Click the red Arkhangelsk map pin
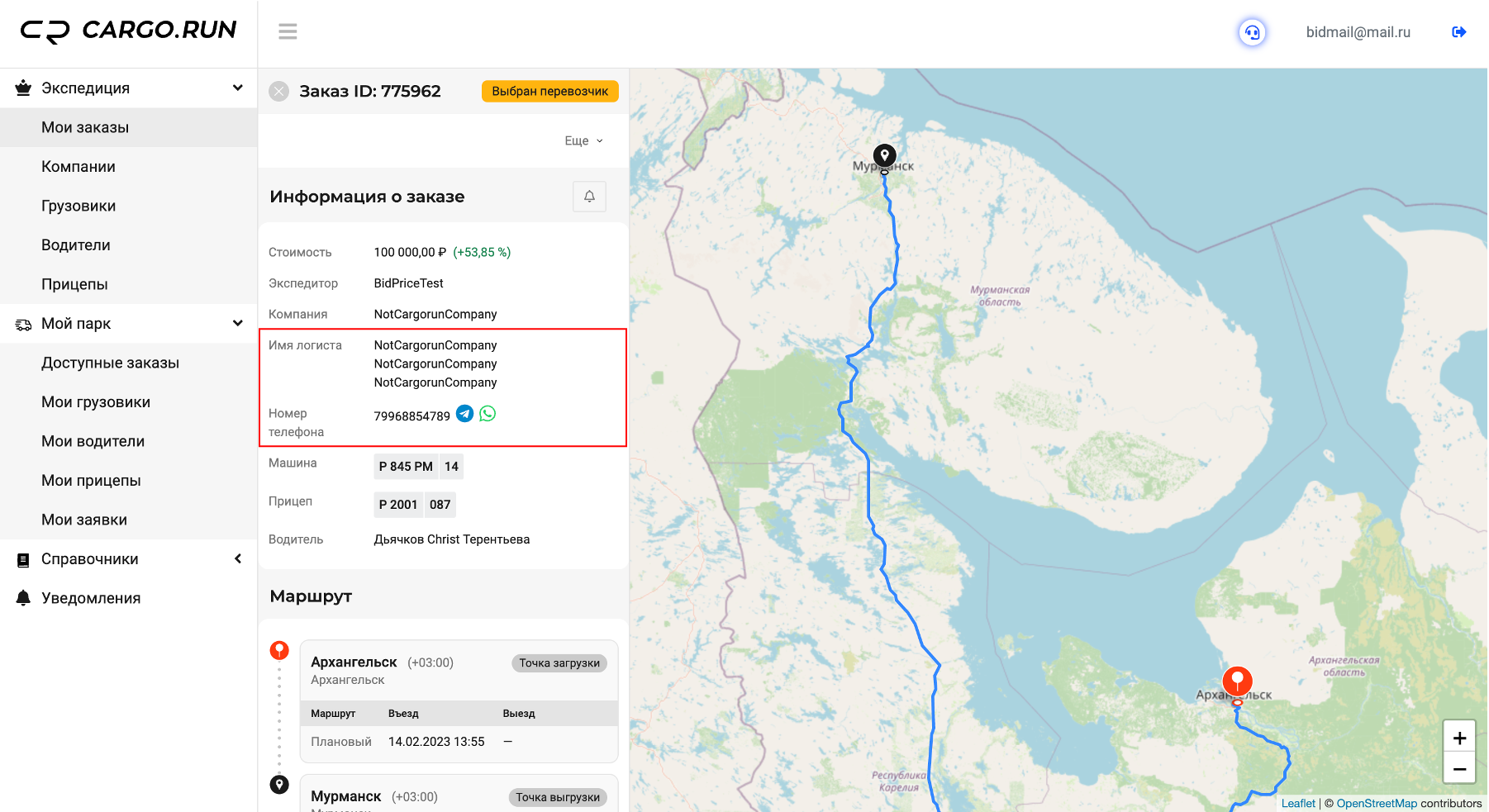This screenshot has height=812, width=1489. 1237,682
